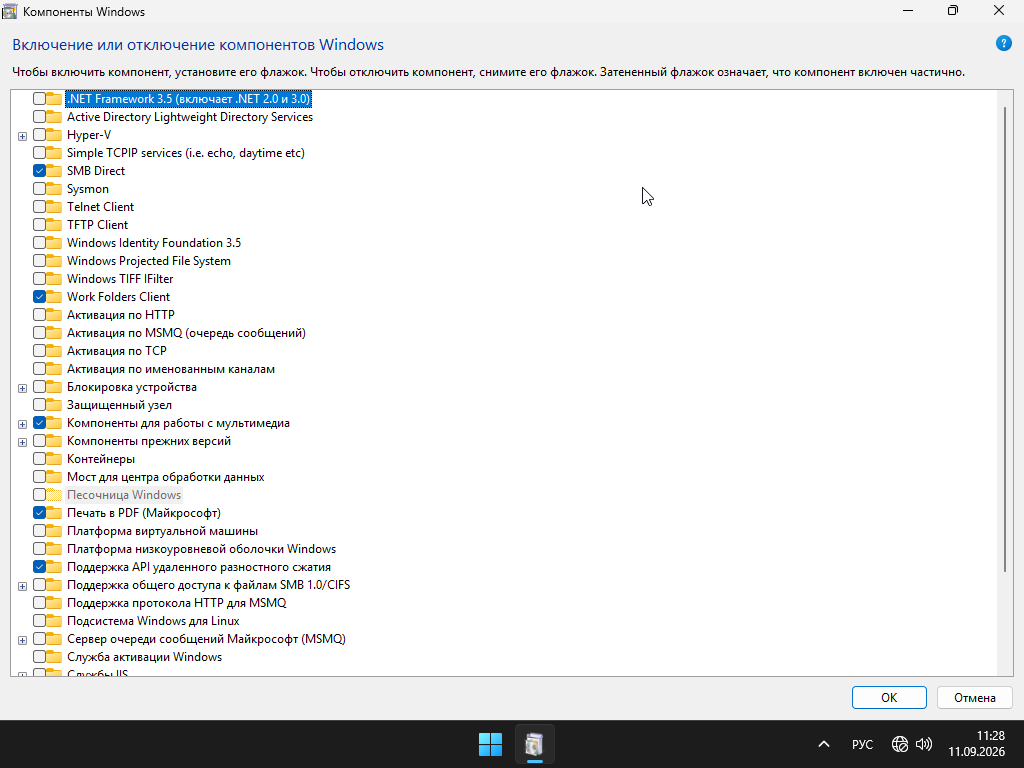1024x768 pixels.
Task: Select Активация по MSMQ (очередь сообщений) label
Action: (x=186, y=333)
